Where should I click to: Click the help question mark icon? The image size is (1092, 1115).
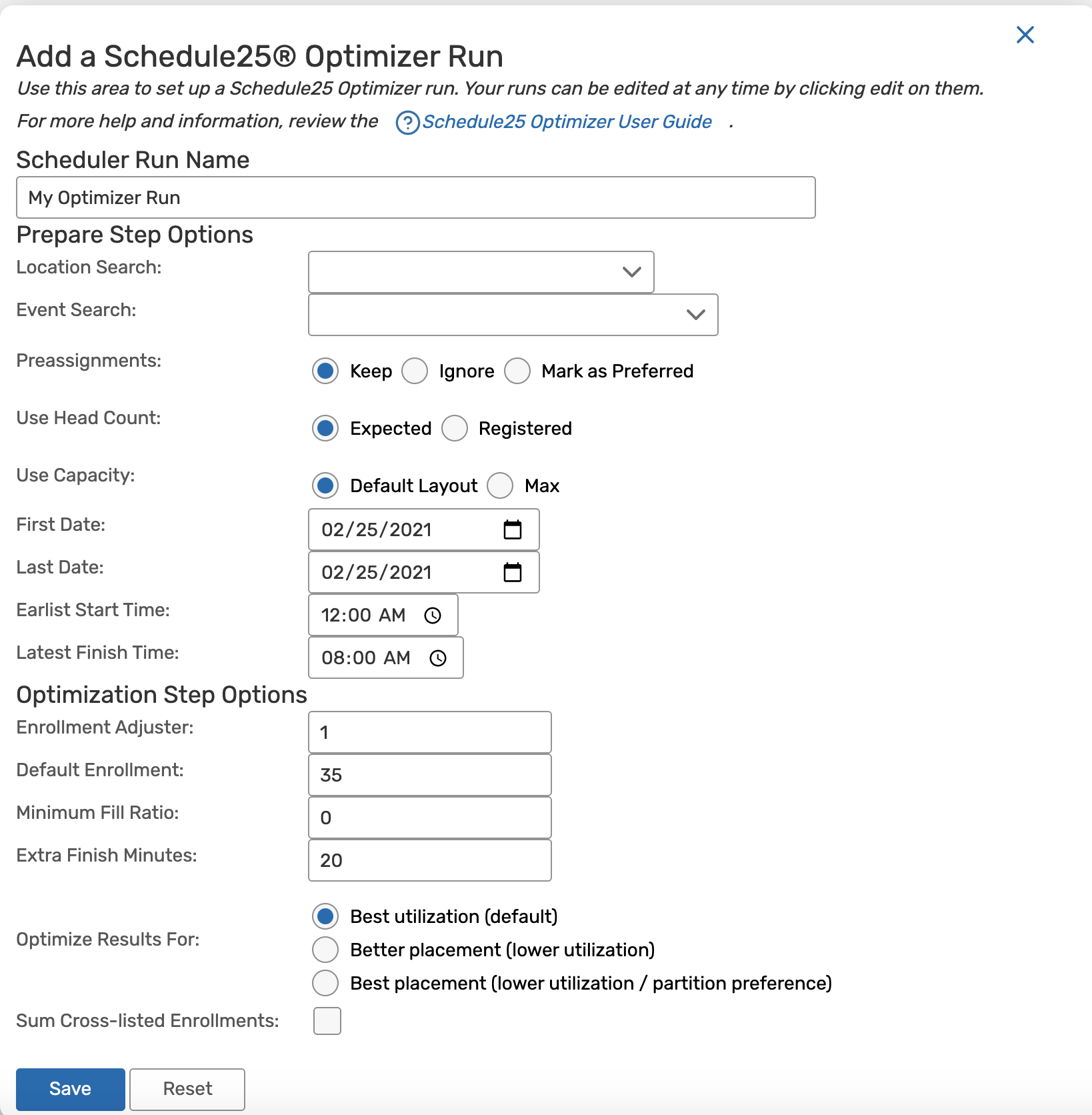point(407,123)
